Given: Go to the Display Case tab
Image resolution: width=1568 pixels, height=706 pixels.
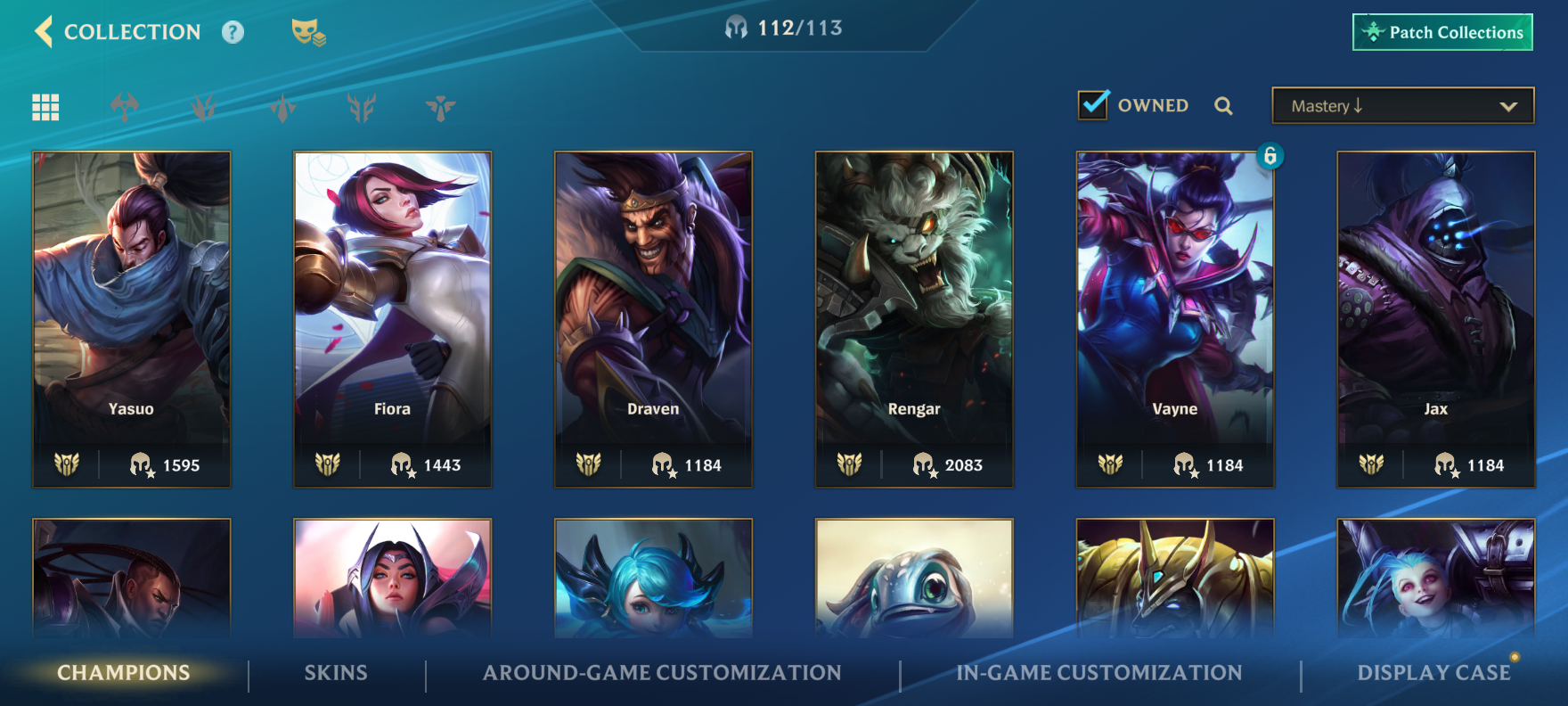Looking at the screenshot, I should pyautogui.click(x=1433, y=673).
